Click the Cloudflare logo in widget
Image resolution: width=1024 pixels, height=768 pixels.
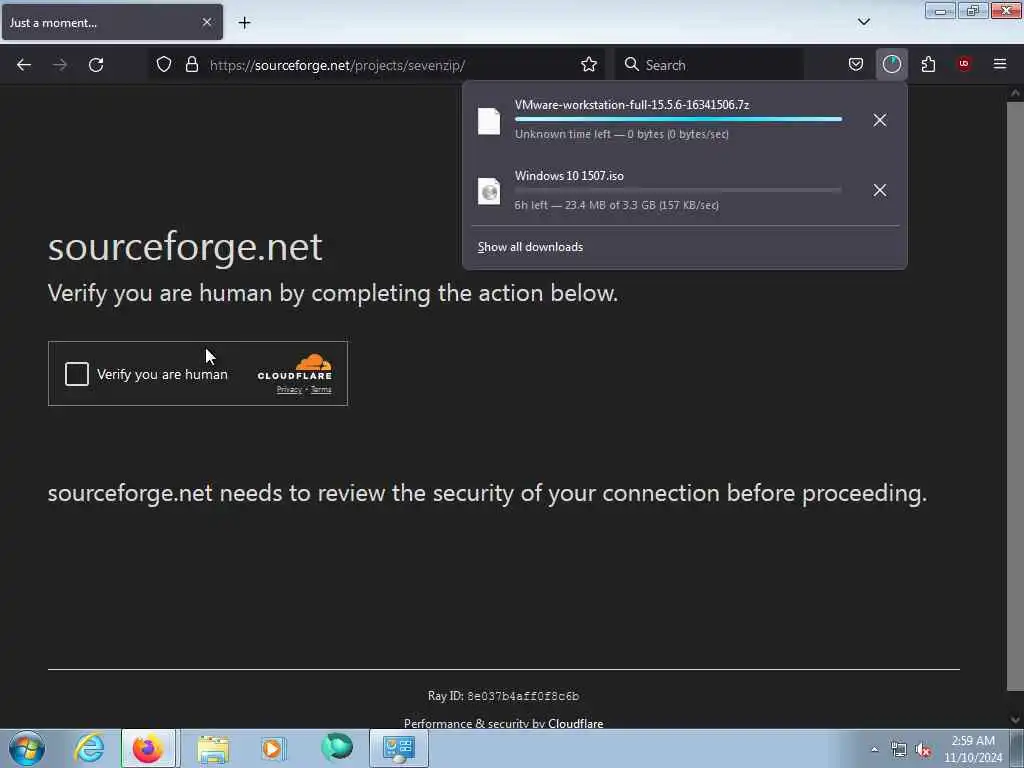295,367
